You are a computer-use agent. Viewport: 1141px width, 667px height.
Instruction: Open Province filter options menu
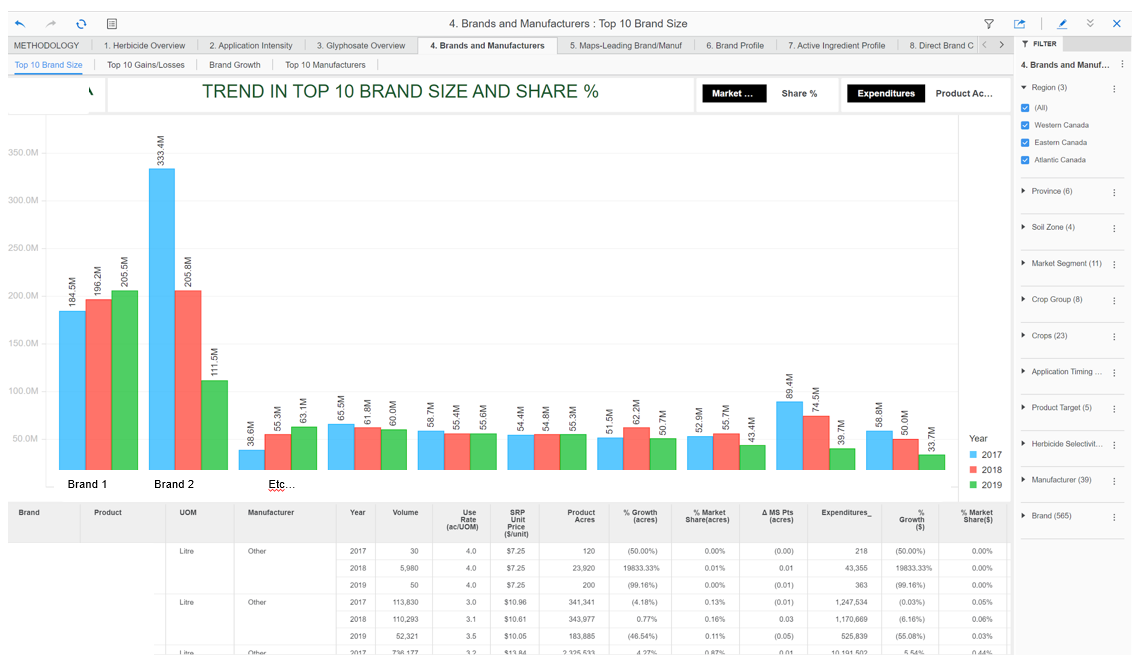tap(1114, 193)
